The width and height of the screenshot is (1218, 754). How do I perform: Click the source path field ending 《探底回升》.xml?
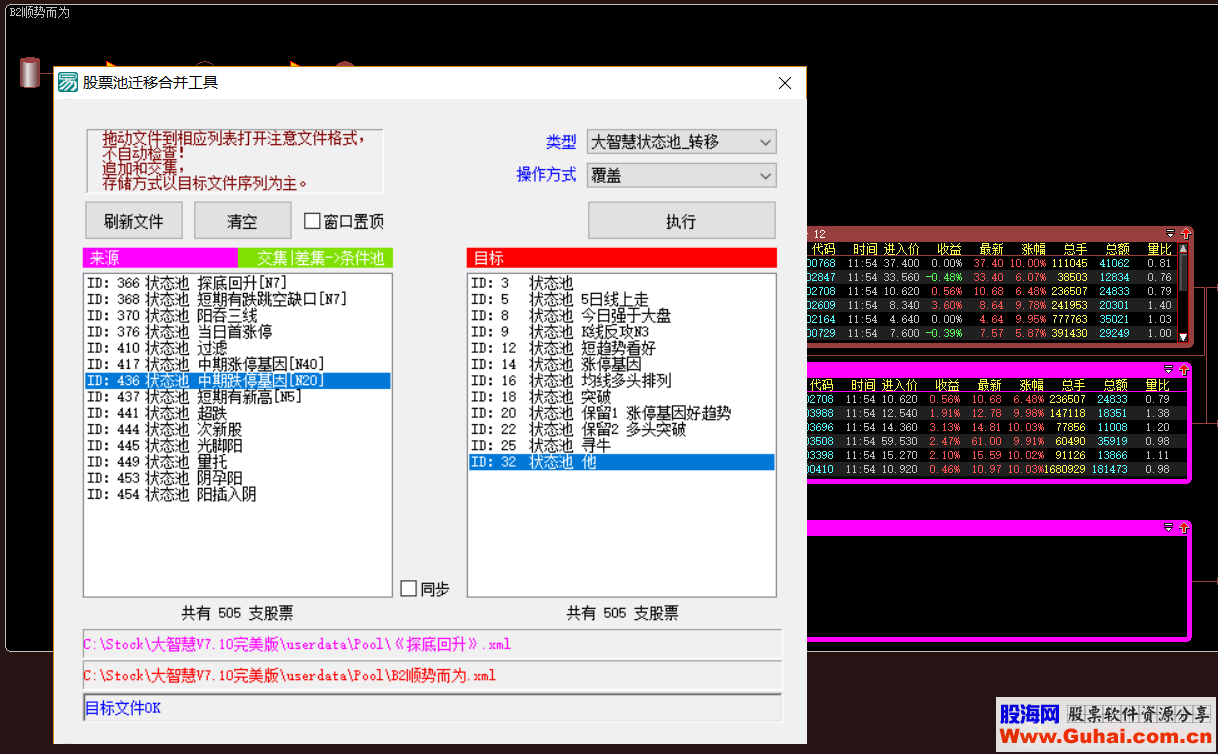tap(432, 644)
